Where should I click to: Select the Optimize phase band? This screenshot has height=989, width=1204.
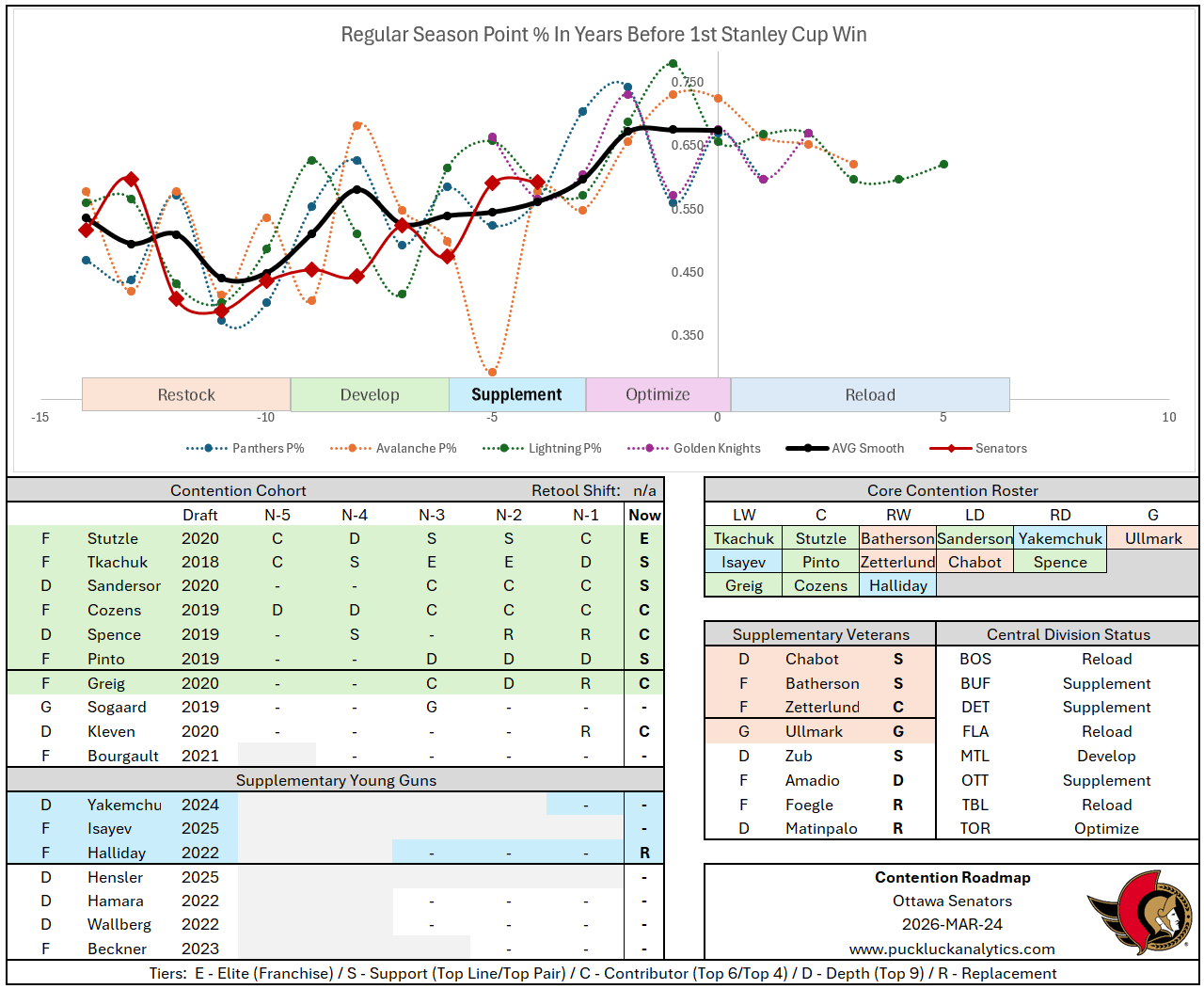click(657, 395)
